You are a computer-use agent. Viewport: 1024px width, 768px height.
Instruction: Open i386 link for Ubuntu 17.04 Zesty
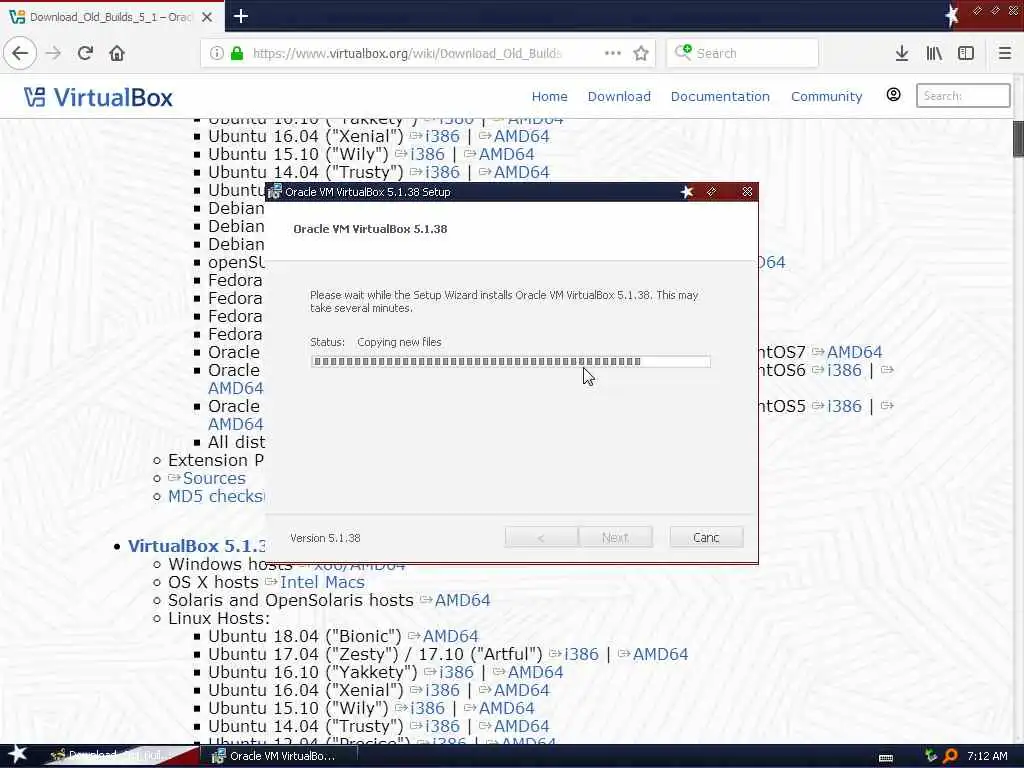click(581, 654)
